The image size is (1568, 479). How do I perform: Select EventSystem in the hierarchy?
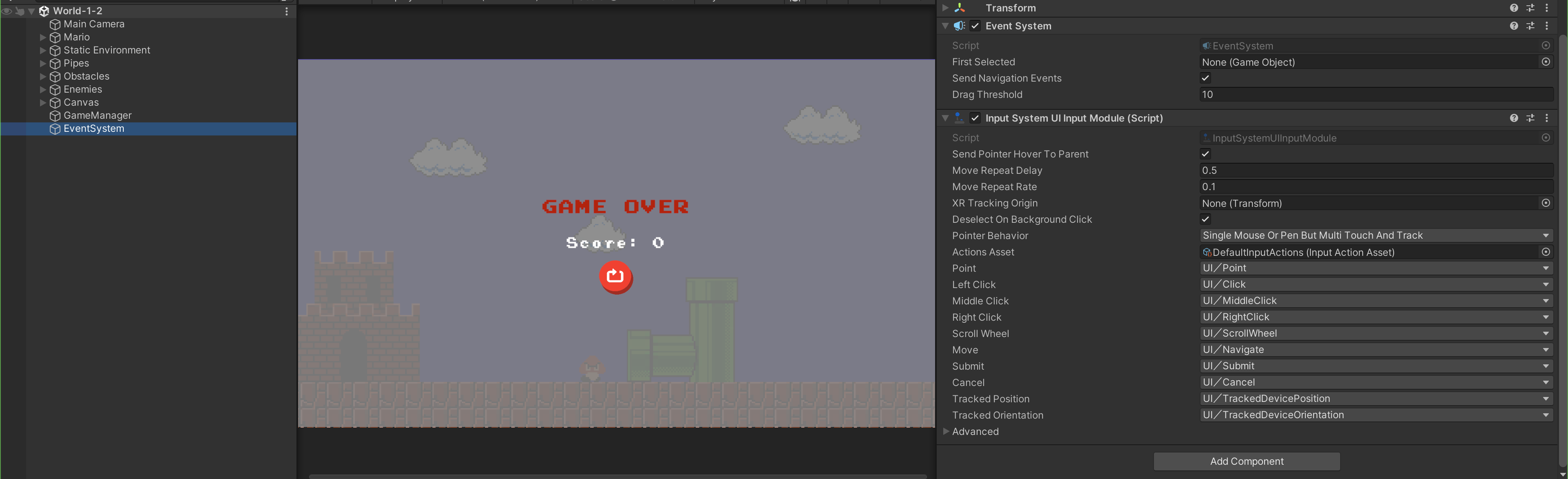94,129
